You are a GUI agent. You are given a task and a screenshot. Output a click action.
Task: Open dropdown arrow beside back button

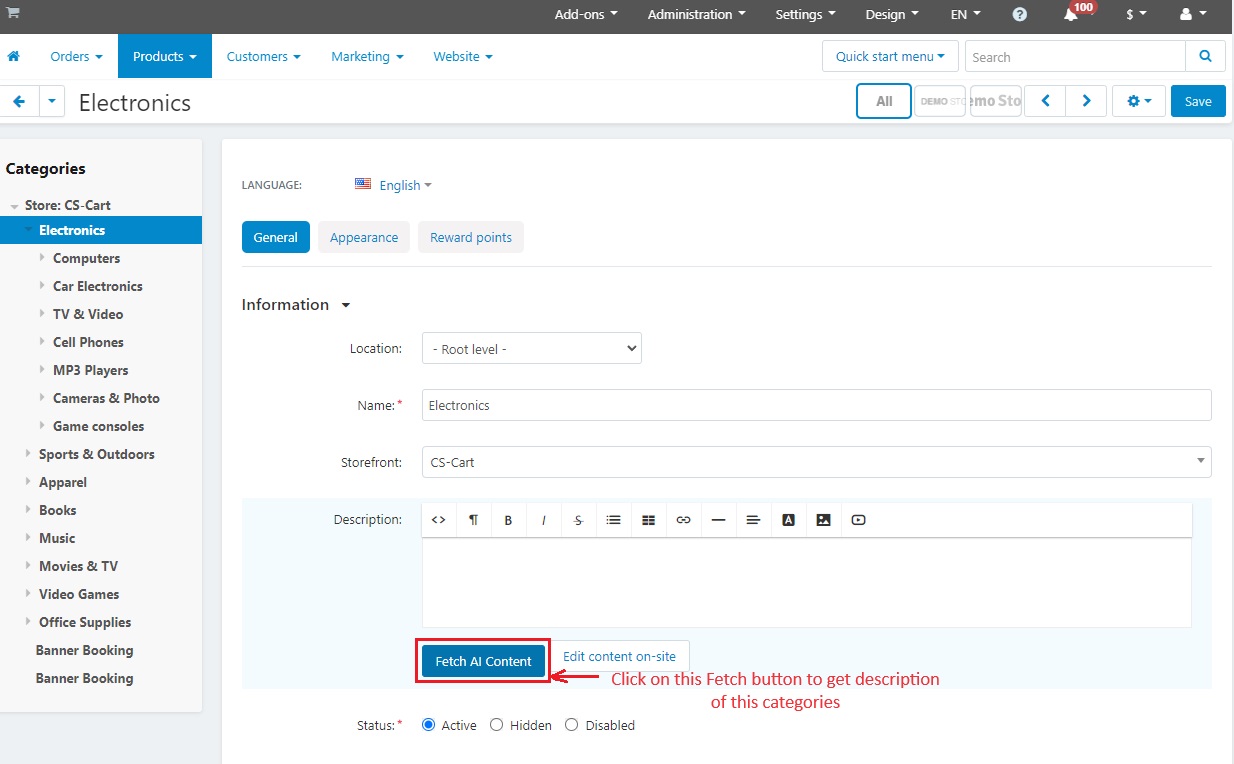[x=52, y=102]
